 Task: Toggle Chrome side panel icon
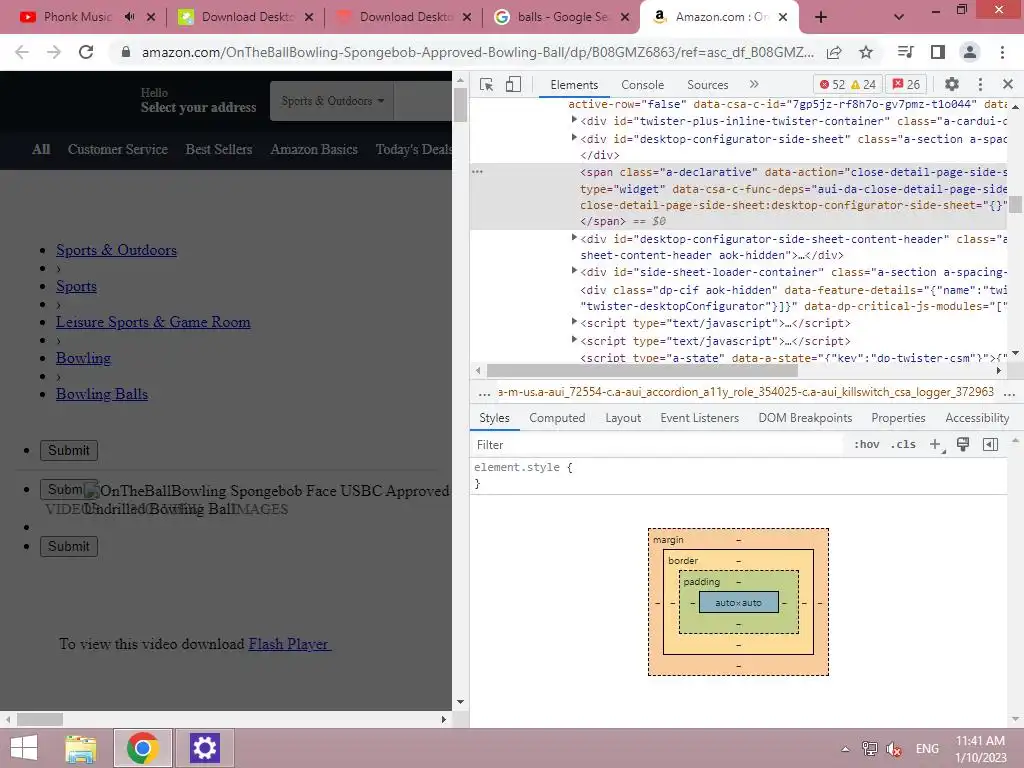(x=938, y=52)
